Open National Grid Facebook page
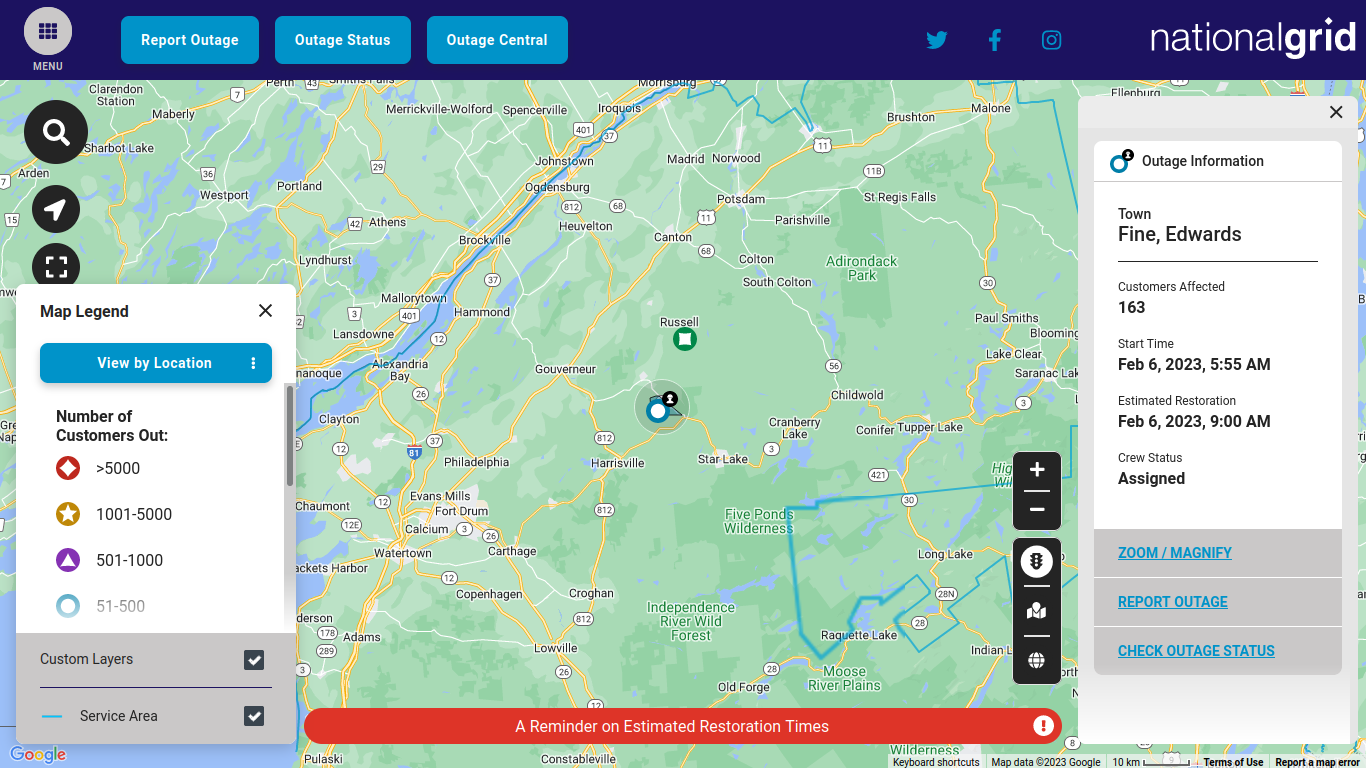1366x768 pixels. coord(994,40)
